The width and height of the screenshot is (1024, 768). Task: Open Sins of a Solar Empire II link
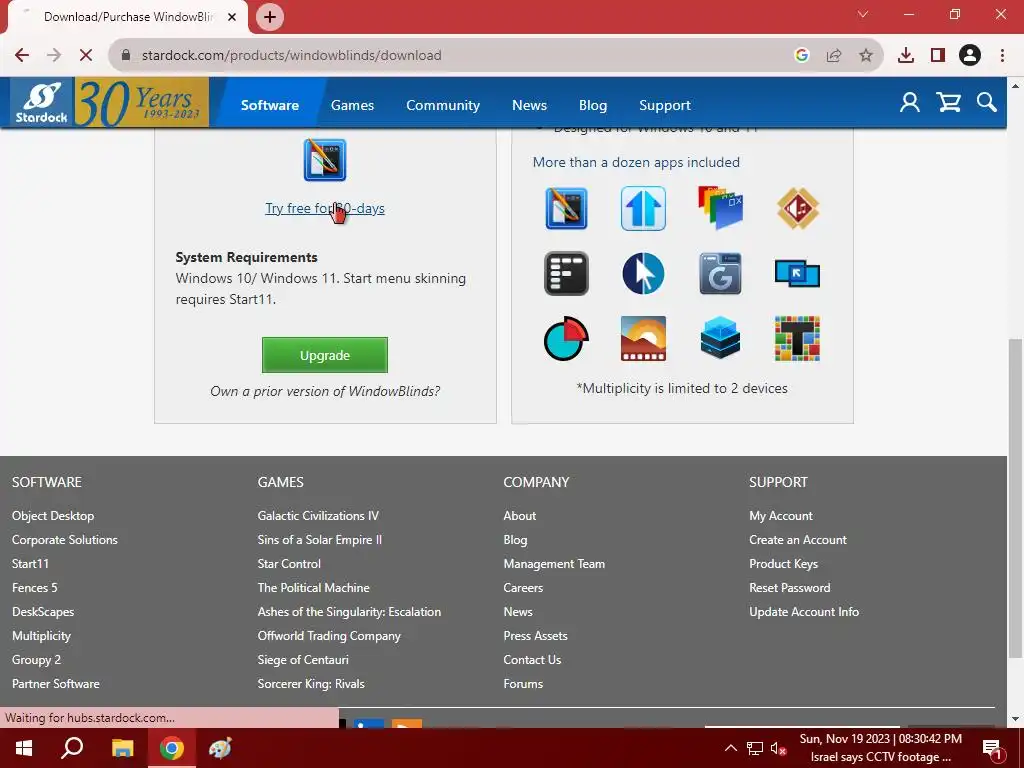click(x=319, y=540)
